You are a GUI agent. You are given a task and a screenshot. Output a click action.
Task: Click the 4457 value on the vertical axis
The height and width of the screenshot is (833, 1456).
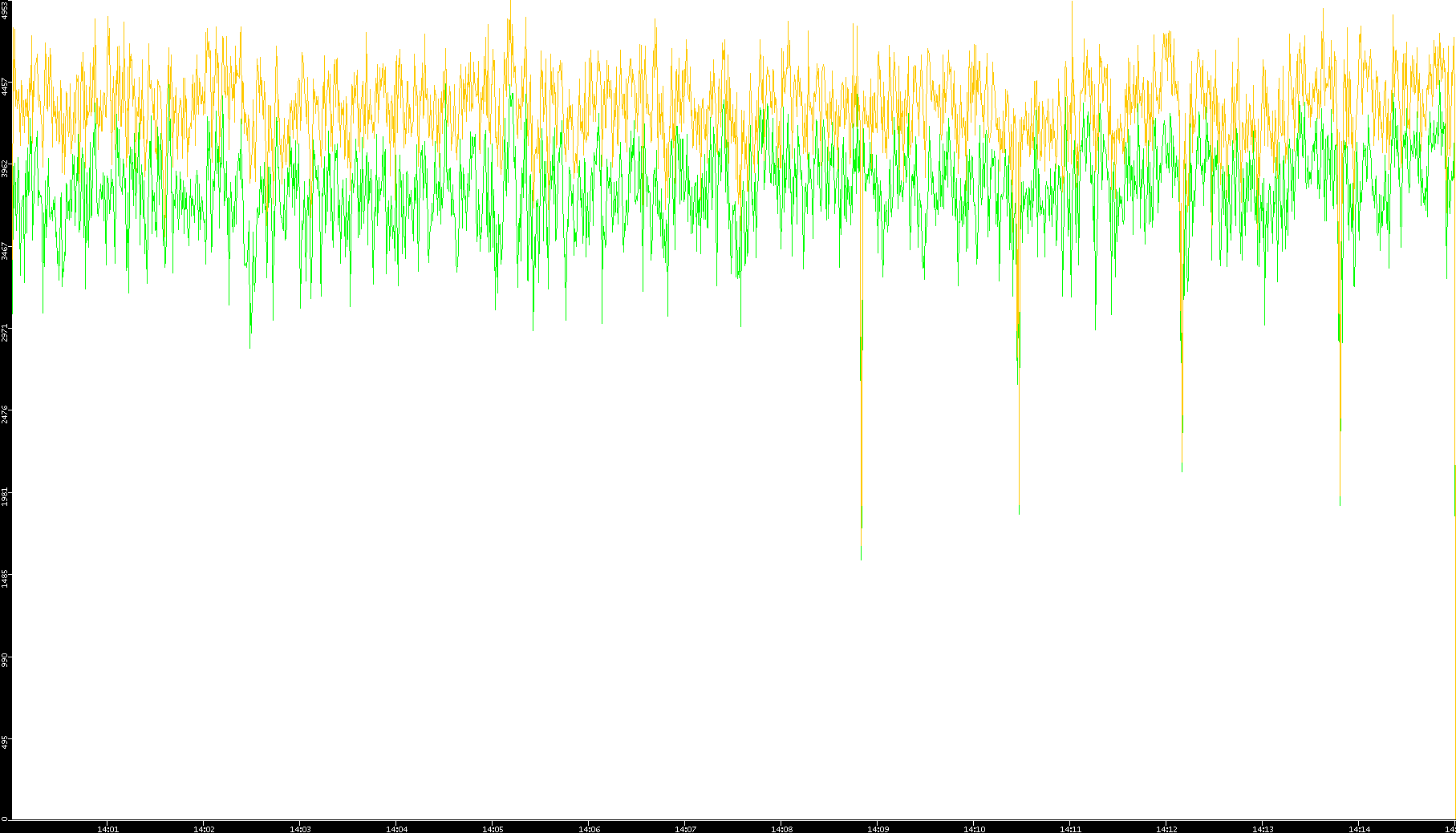(6, 87)
